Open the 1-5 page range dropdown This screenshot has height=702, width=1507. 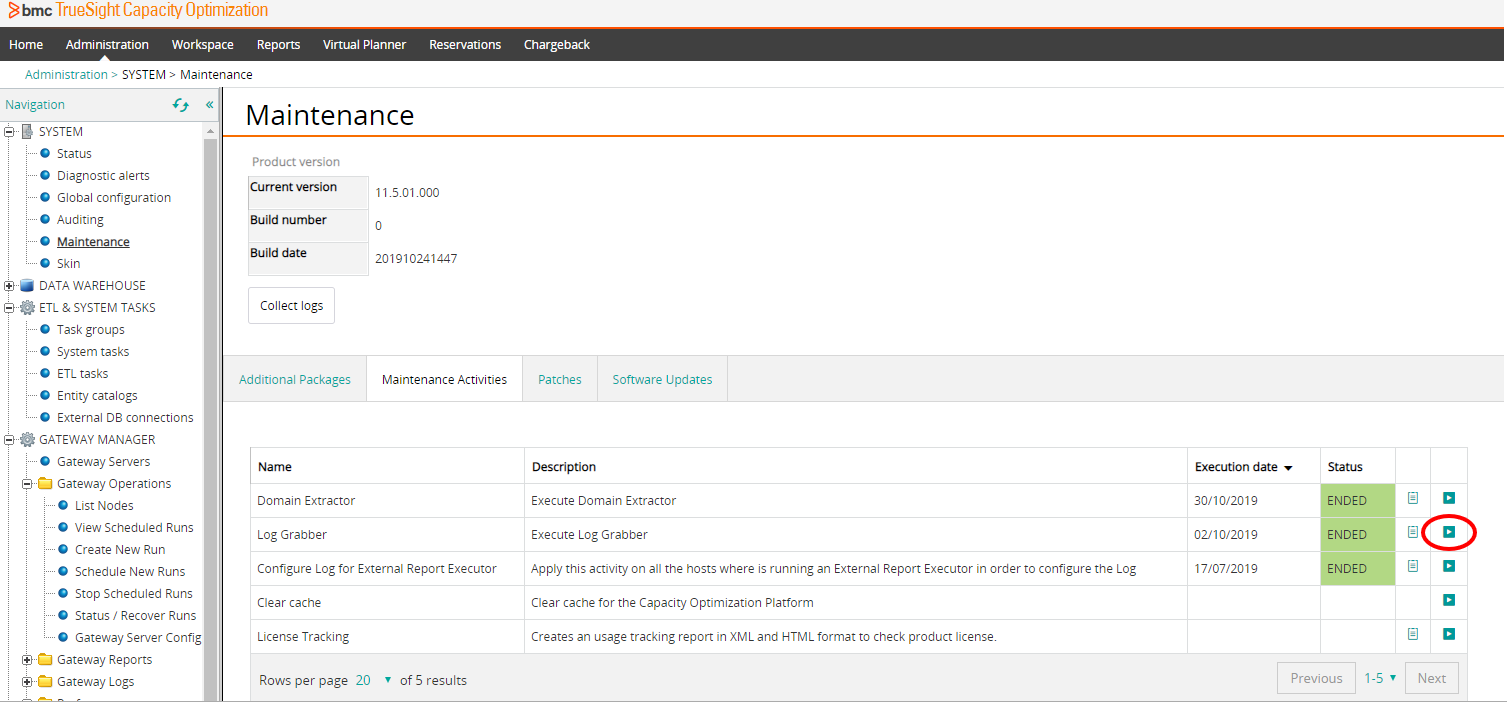tap(1380, 678)
